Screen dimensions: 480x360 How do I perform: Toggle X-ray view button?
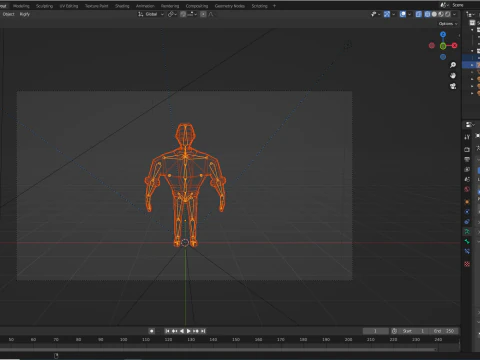coord(419,14)
